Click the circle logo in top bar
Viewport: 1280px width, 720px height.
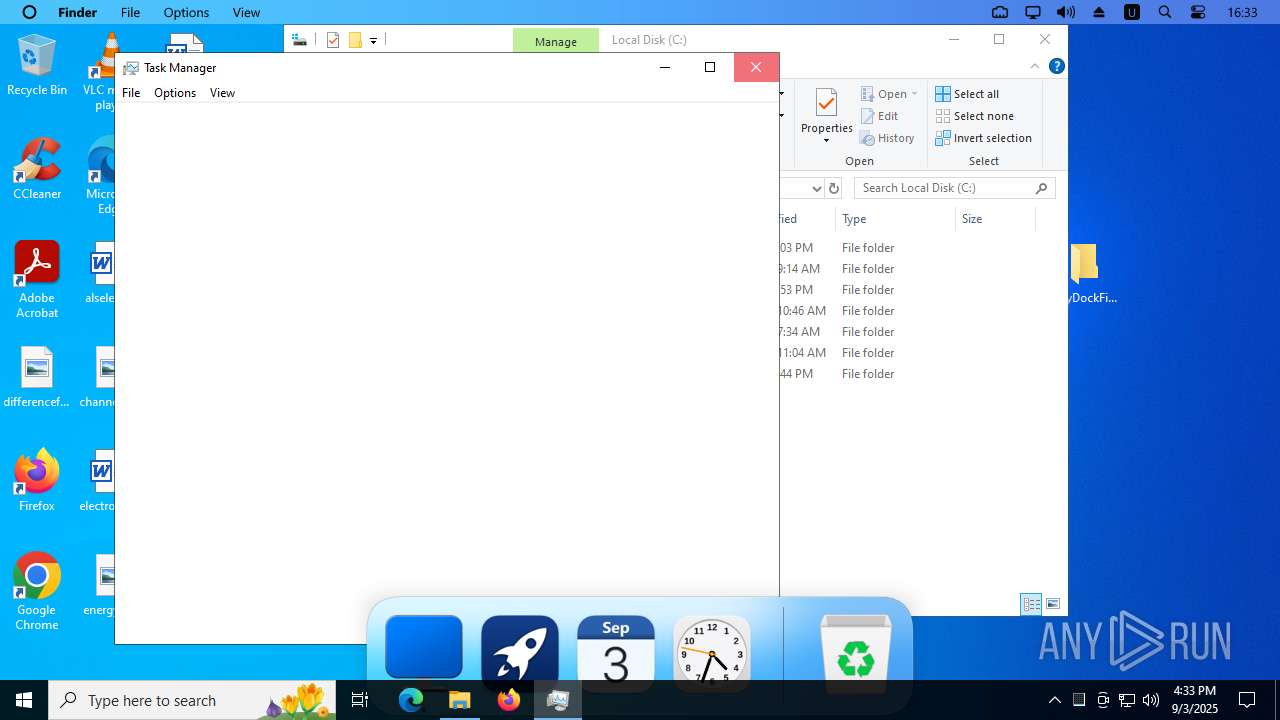(x=29, y=13)
